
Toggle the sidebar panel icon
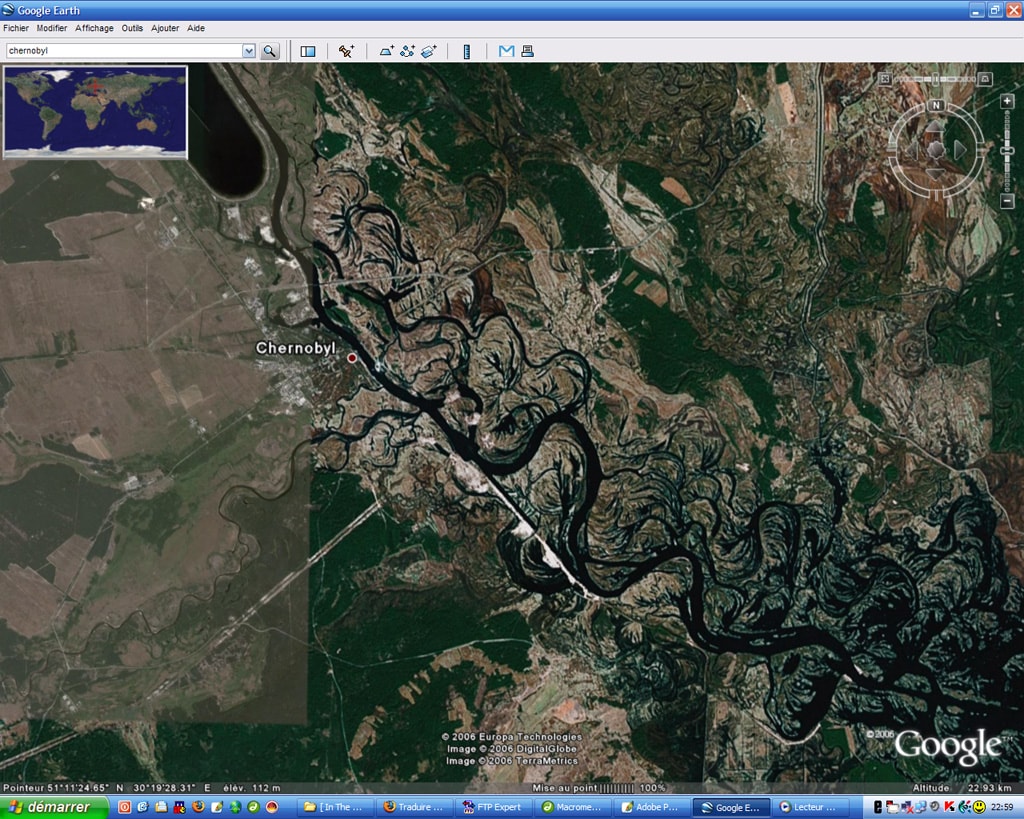tap(308, 51)
